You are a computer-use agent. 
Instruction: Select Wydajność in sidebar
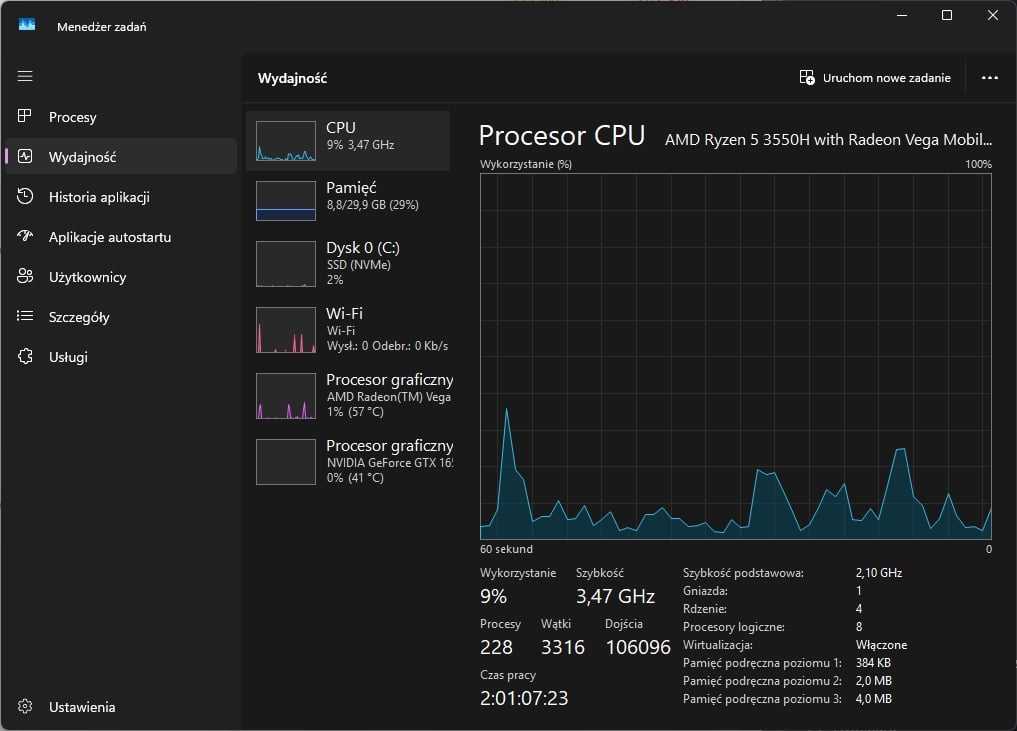[82, 157]
